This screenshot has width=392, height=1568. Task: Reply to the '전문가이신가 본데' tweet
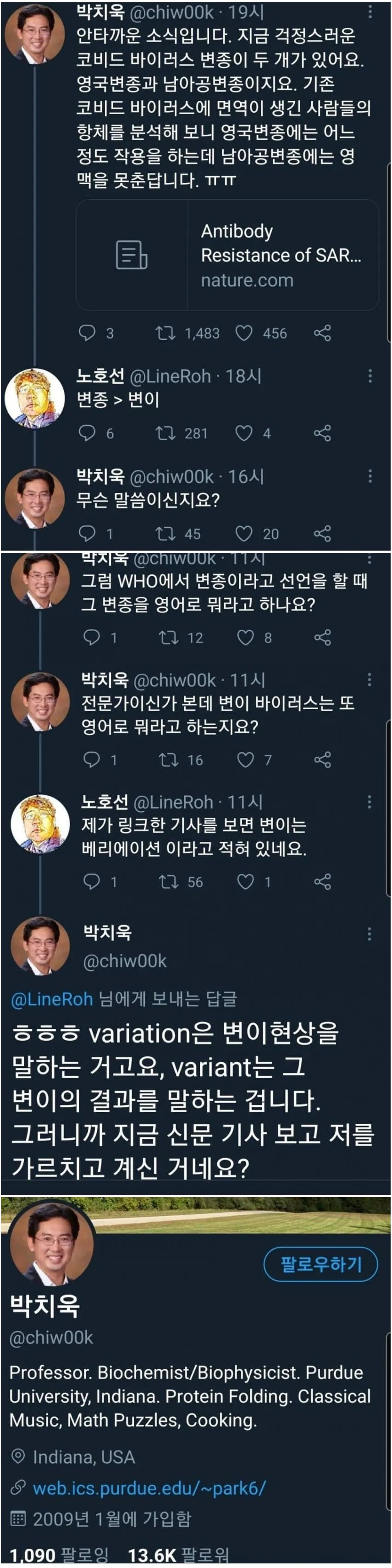(91, 759)
